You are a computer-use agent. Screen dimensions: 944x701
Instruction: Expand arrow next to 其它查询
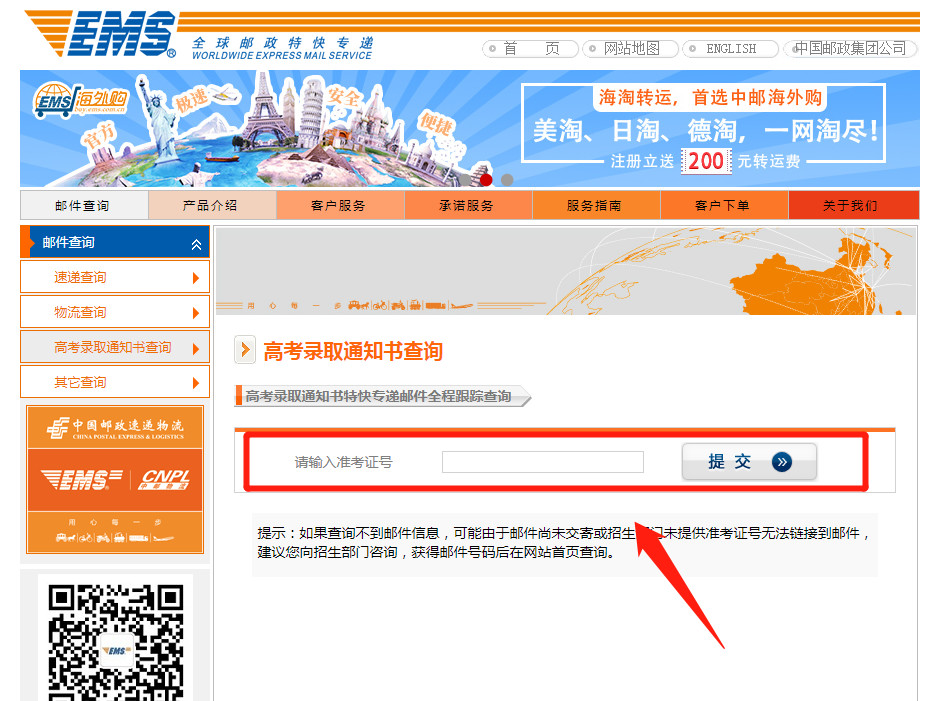click(x=196, y=382)
